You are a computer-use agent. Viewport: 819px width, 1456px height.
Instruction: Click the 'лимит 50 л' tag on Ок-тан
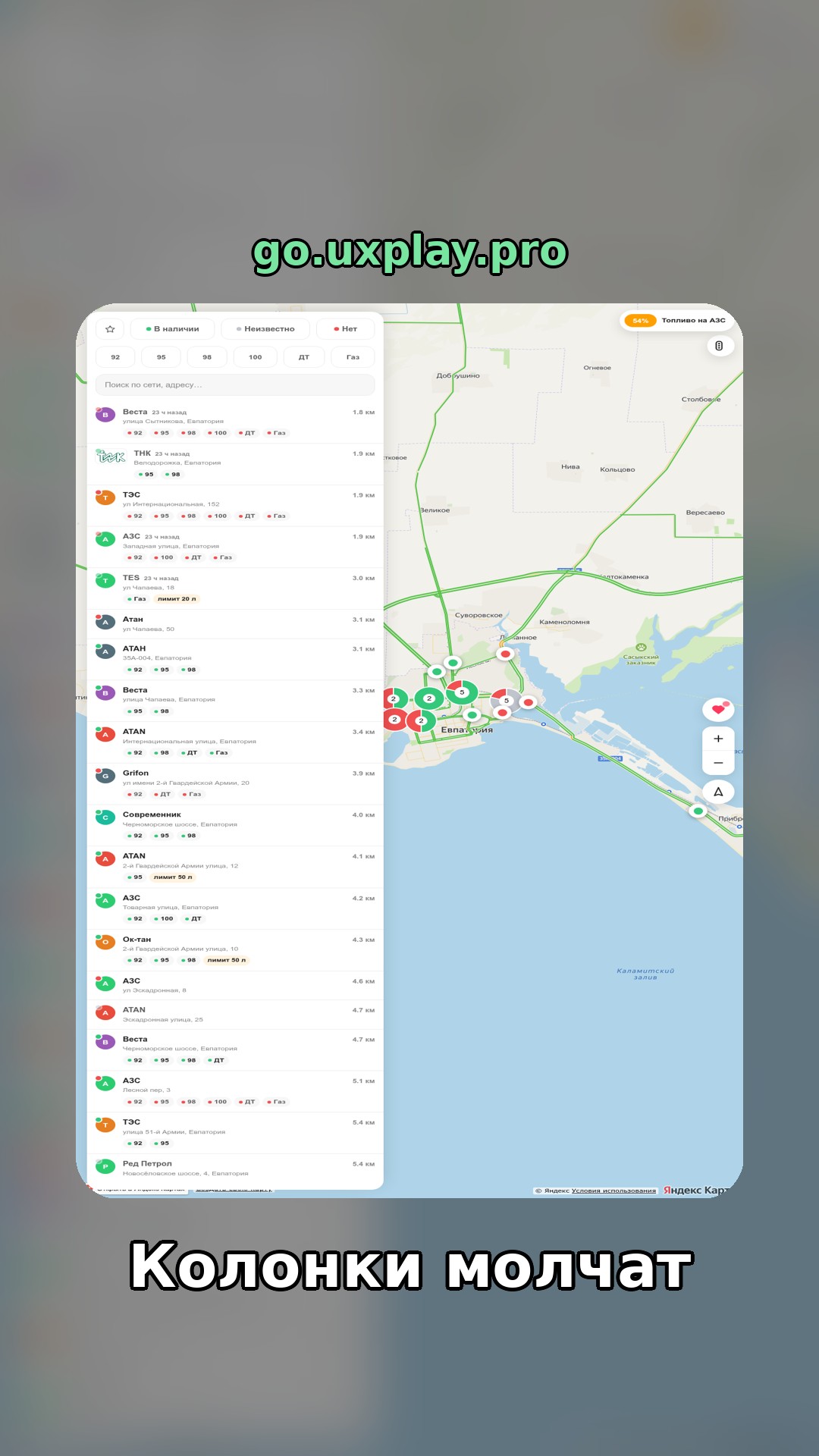pyautogui.click(x=227, y=960)
